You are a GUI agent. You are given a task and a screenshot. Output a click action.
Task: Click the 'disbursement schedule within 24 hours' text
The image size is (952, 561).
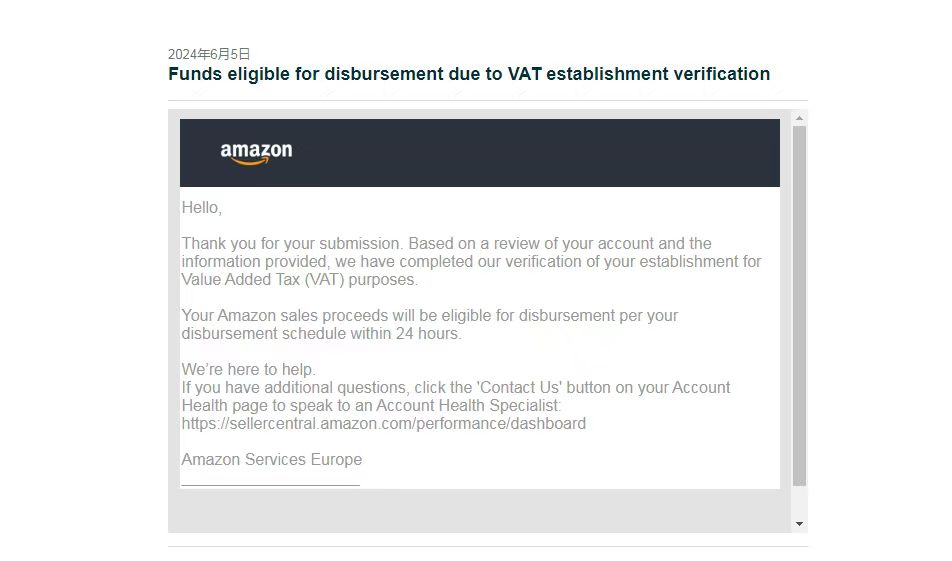tap(321, 334)
